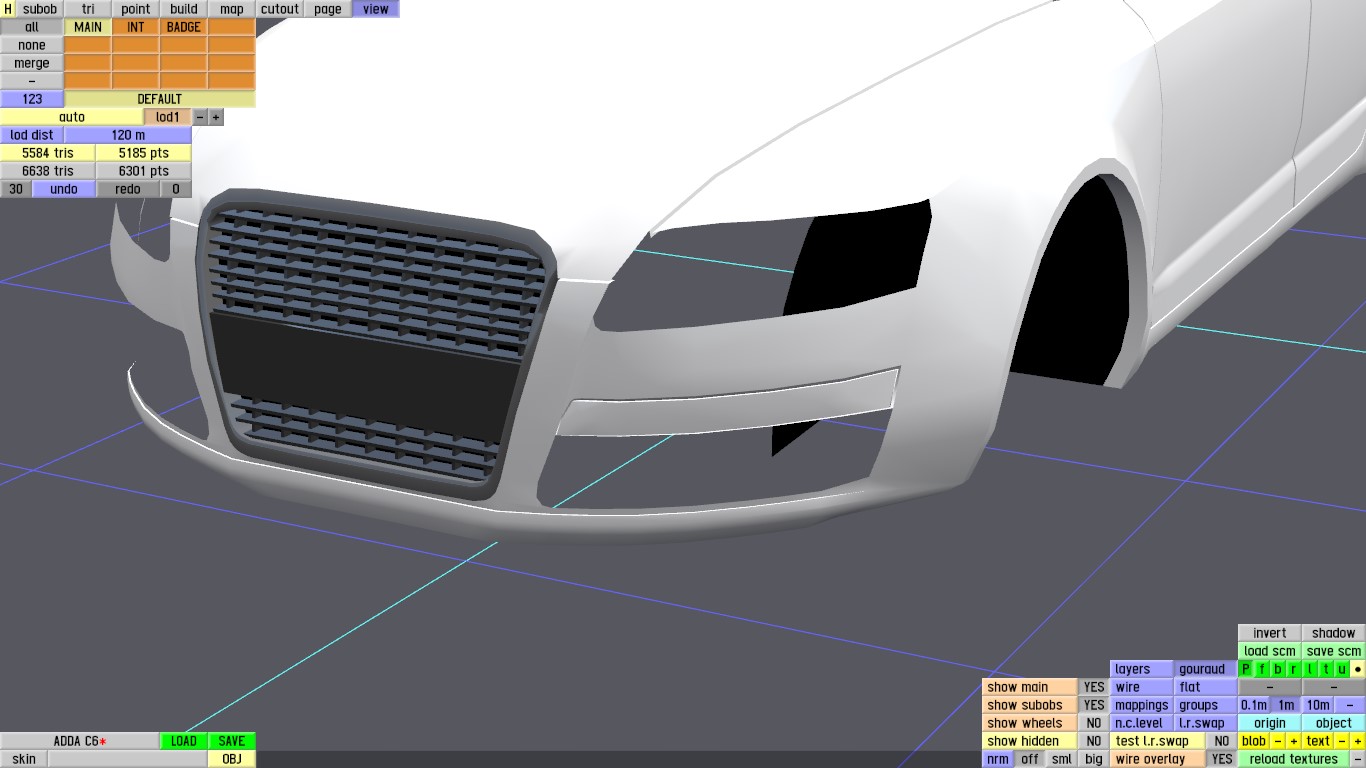The height and width of the screenshot is (768, 1366).
Task: Select the view tab
Action: (x=376, y=9)
